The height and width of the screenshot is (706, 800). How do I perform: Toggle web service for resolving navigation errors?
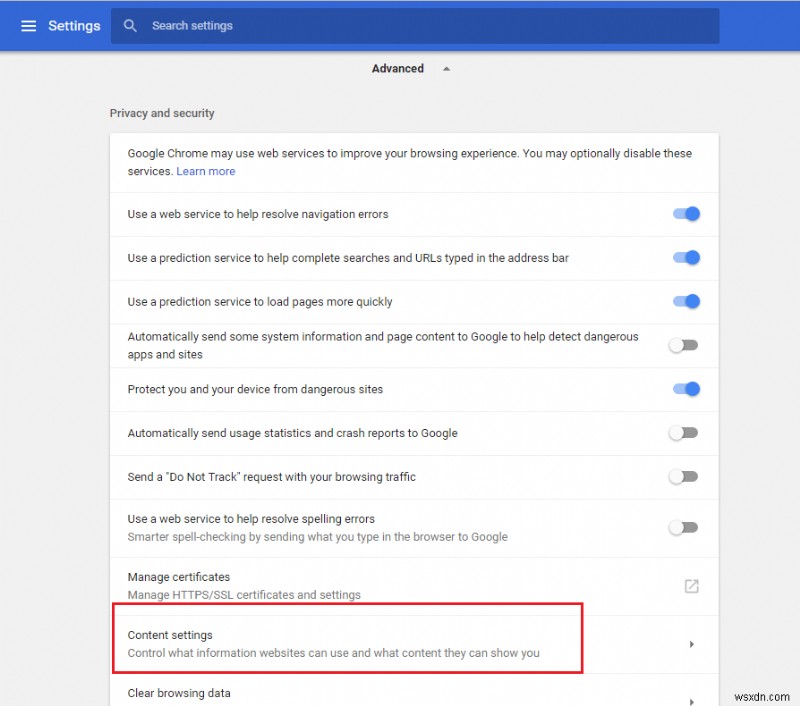685,213
